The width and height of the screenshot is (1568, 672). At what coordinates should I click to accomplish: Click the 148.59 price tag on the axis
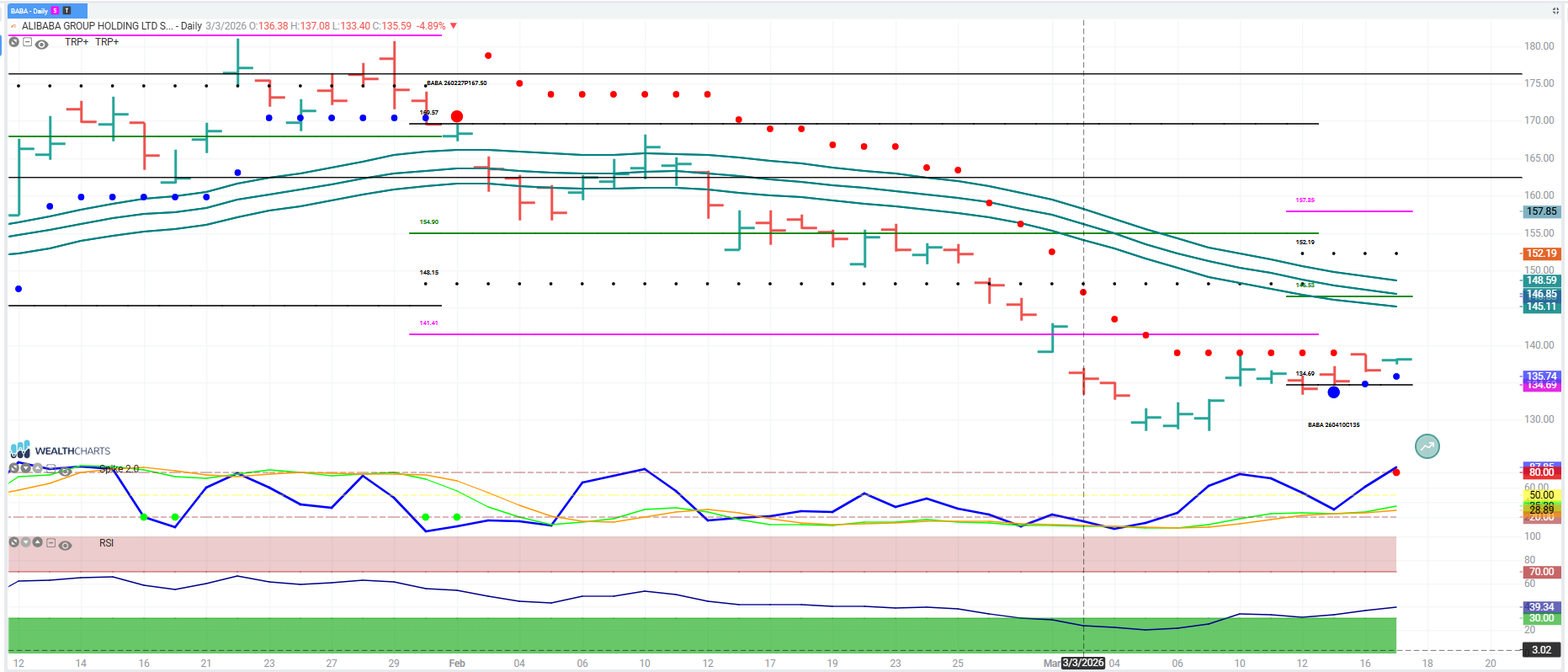[x=1542, y=280]
